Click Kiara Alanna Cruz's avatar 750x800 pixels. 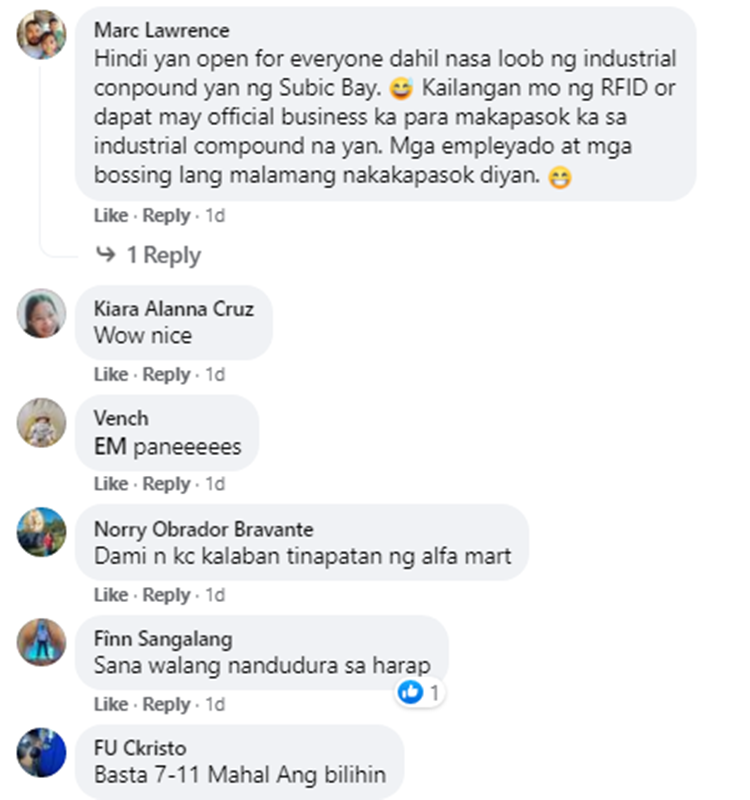tap(42, 313)
